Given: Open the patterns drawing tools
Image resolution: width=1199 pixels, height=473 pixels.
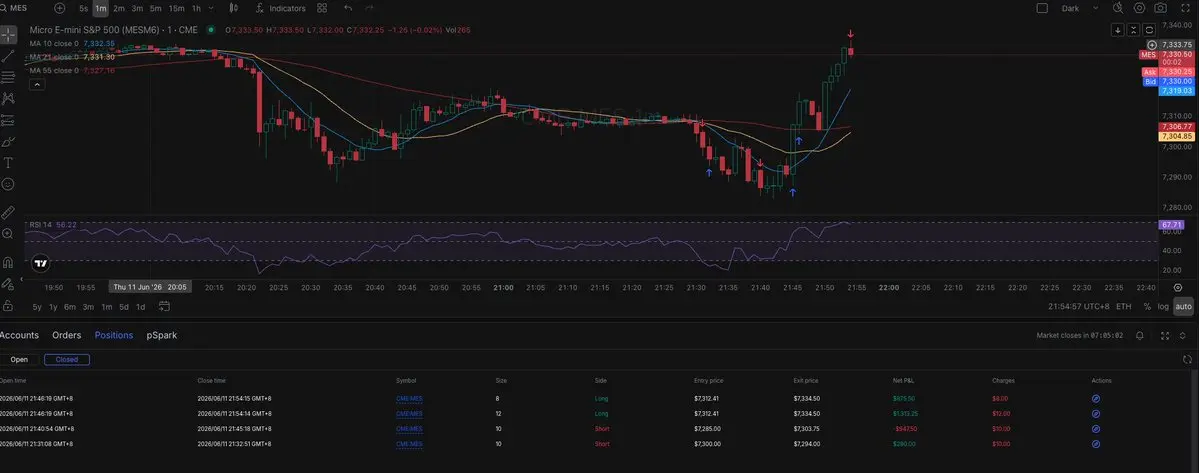Looking at the screenshot, I should click(x=8, y=99).
